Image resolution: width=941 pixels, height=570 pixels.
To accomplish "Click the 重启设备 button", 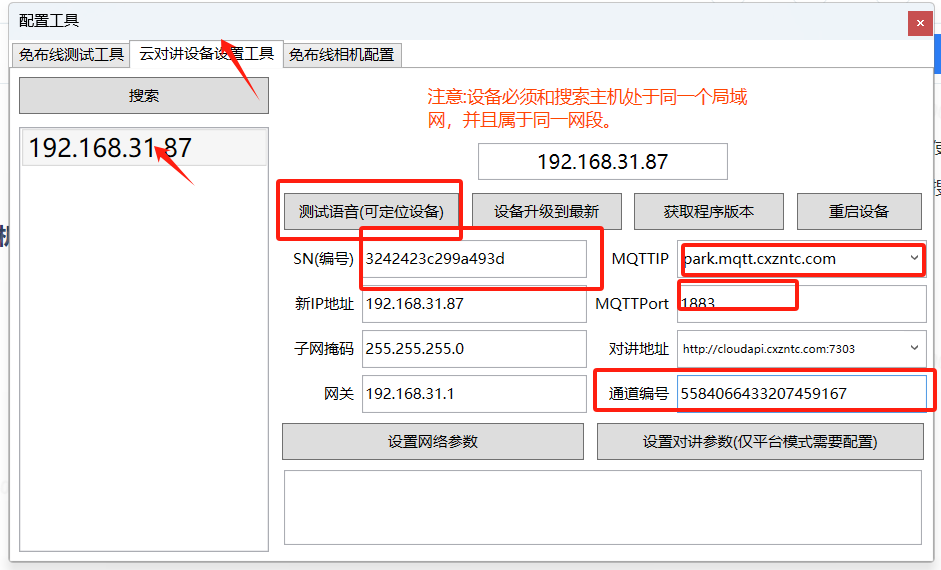I will tap(859, 211).
